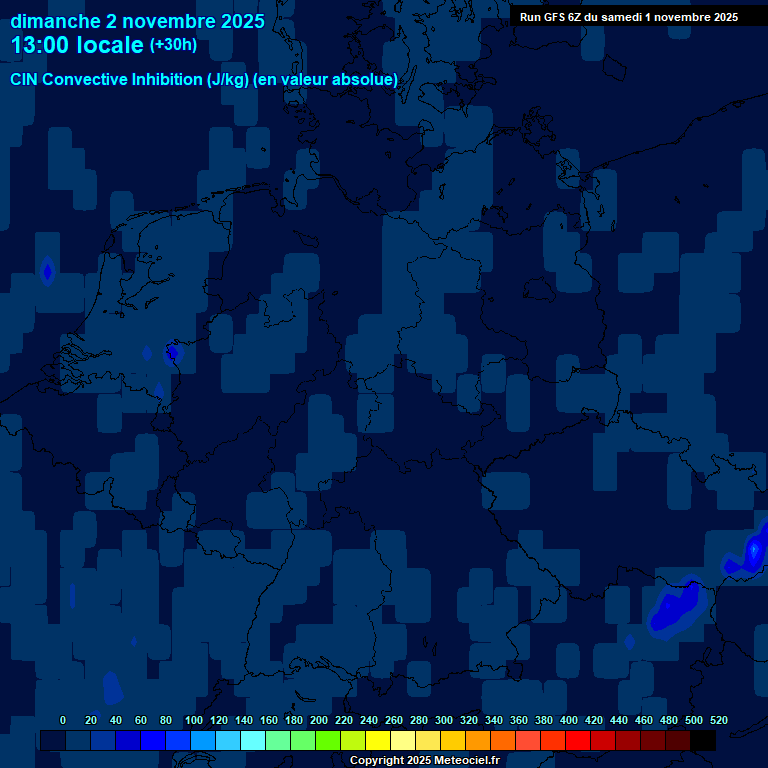This screenshot has height=768, width=768.
Task: Click the faint blue patch near bottom-left of map
Action: [x=111, y=686]
